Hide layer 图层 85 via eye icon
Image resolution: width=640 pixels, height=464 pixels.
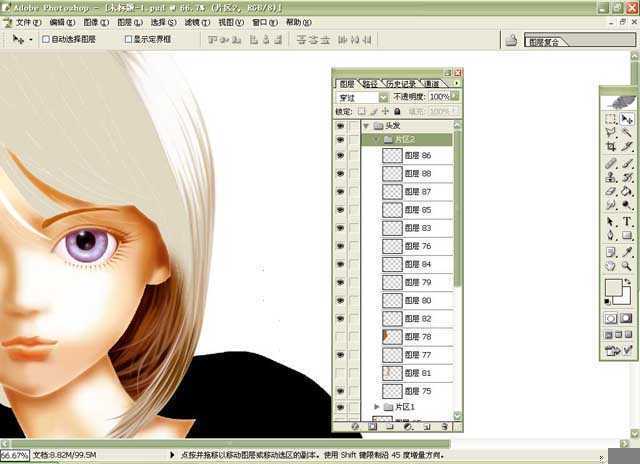[340, 210]
